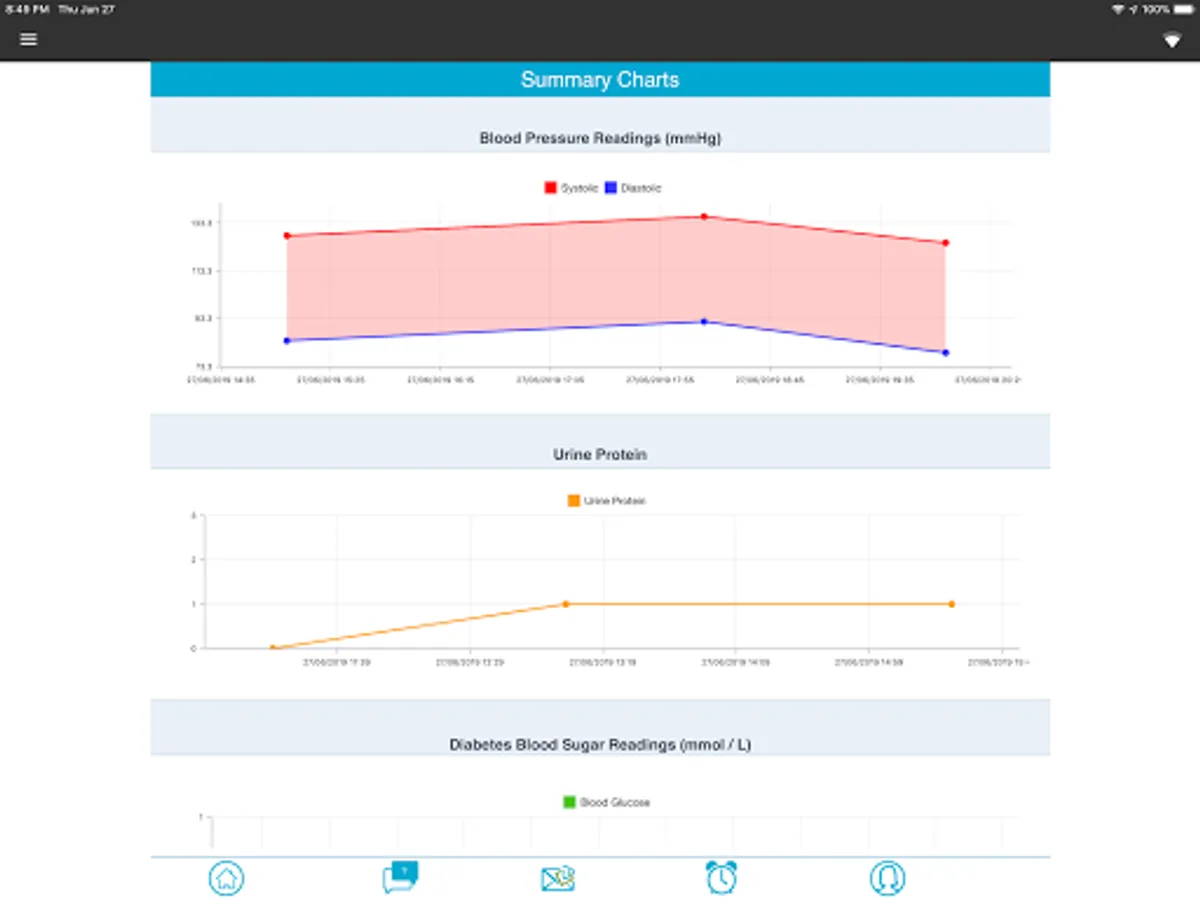Select the highest systolic data point
1200x900 pixels.
click(704, 216)
